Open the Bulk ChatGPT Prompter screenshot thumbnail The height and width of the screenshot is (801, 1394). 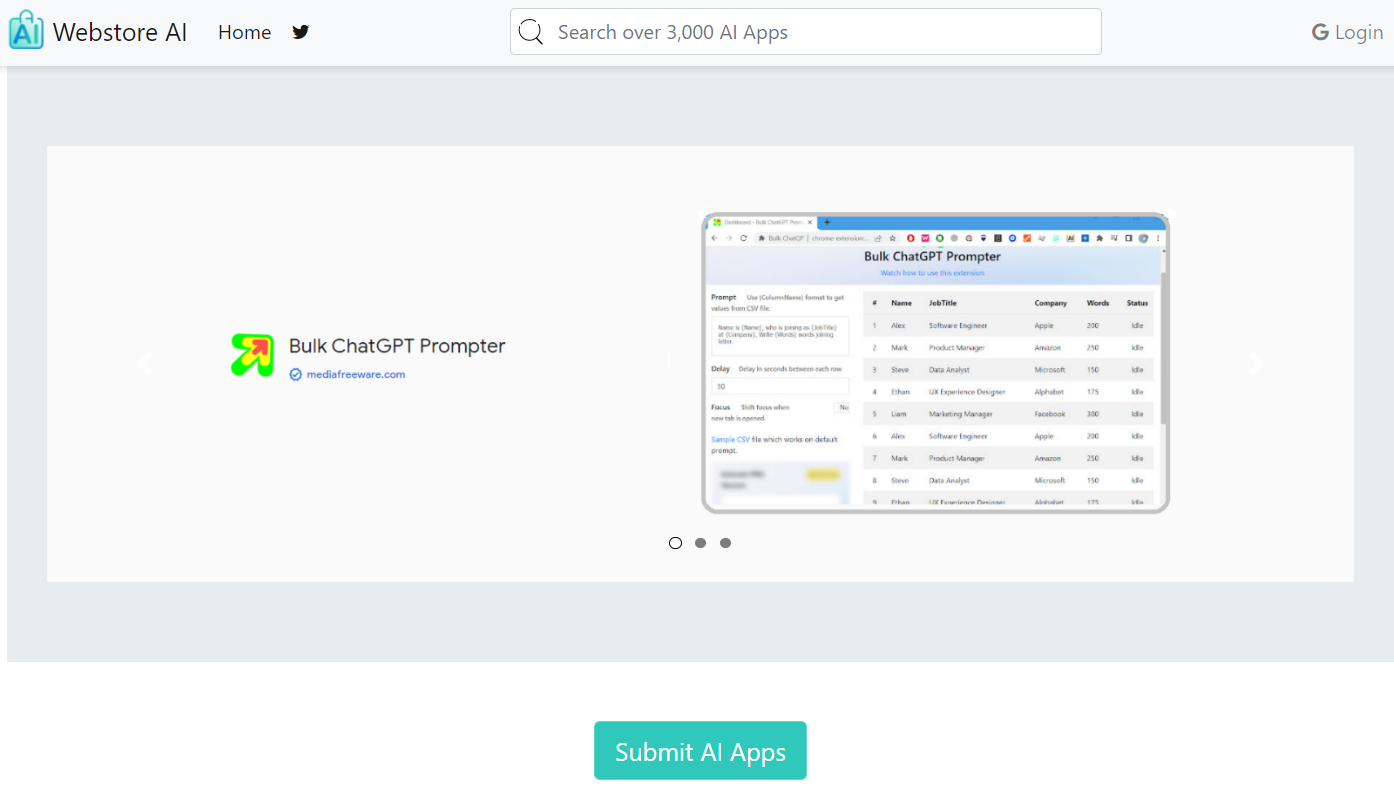click(x=935, y=363)
